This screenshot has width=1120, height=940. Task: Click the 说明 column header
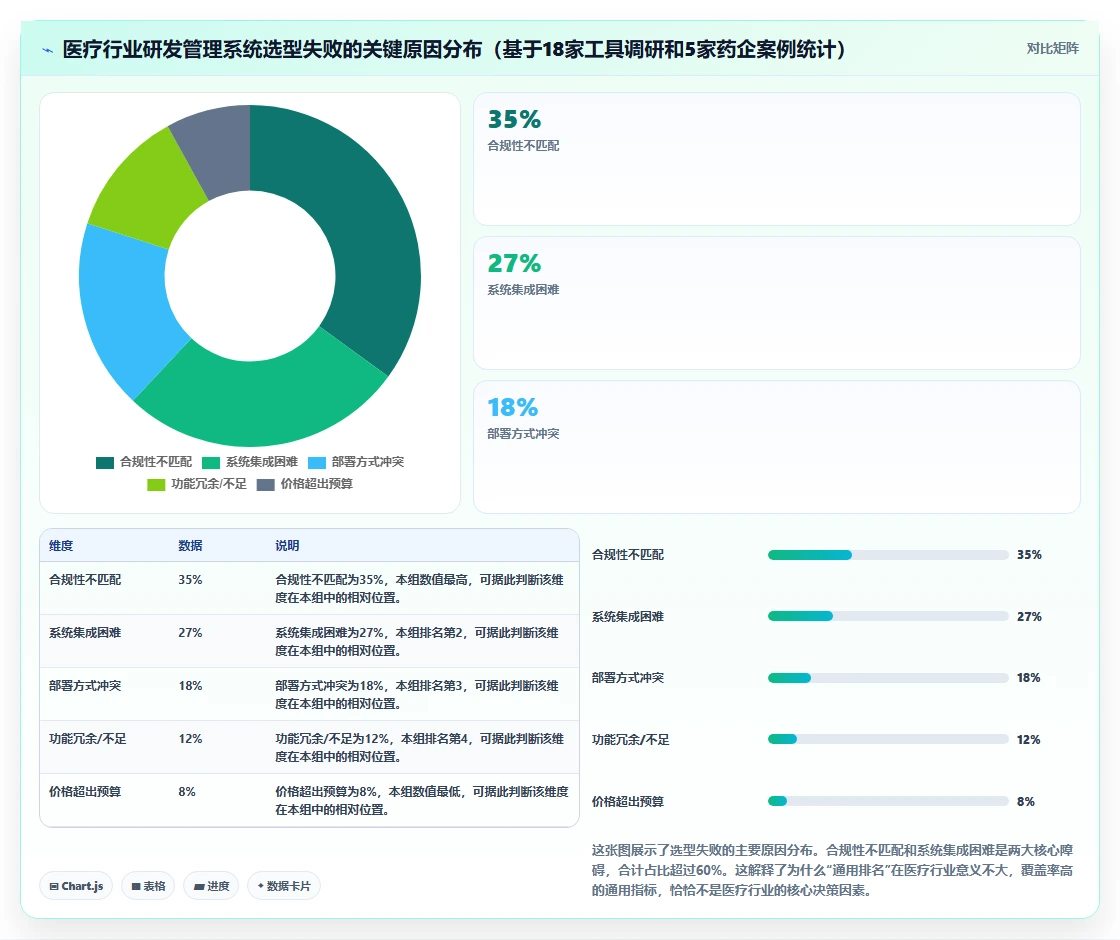click(287, 546)
